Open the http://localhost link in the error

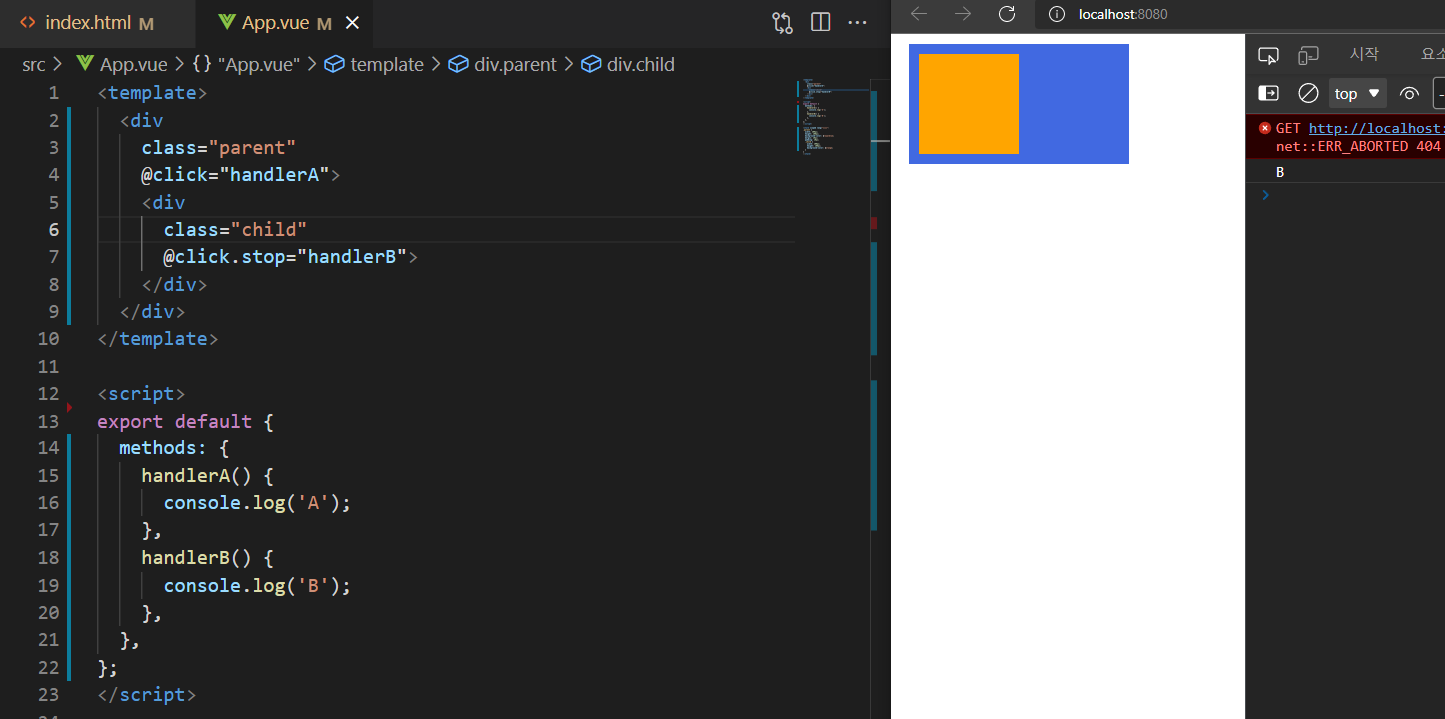coord(1376,128)
